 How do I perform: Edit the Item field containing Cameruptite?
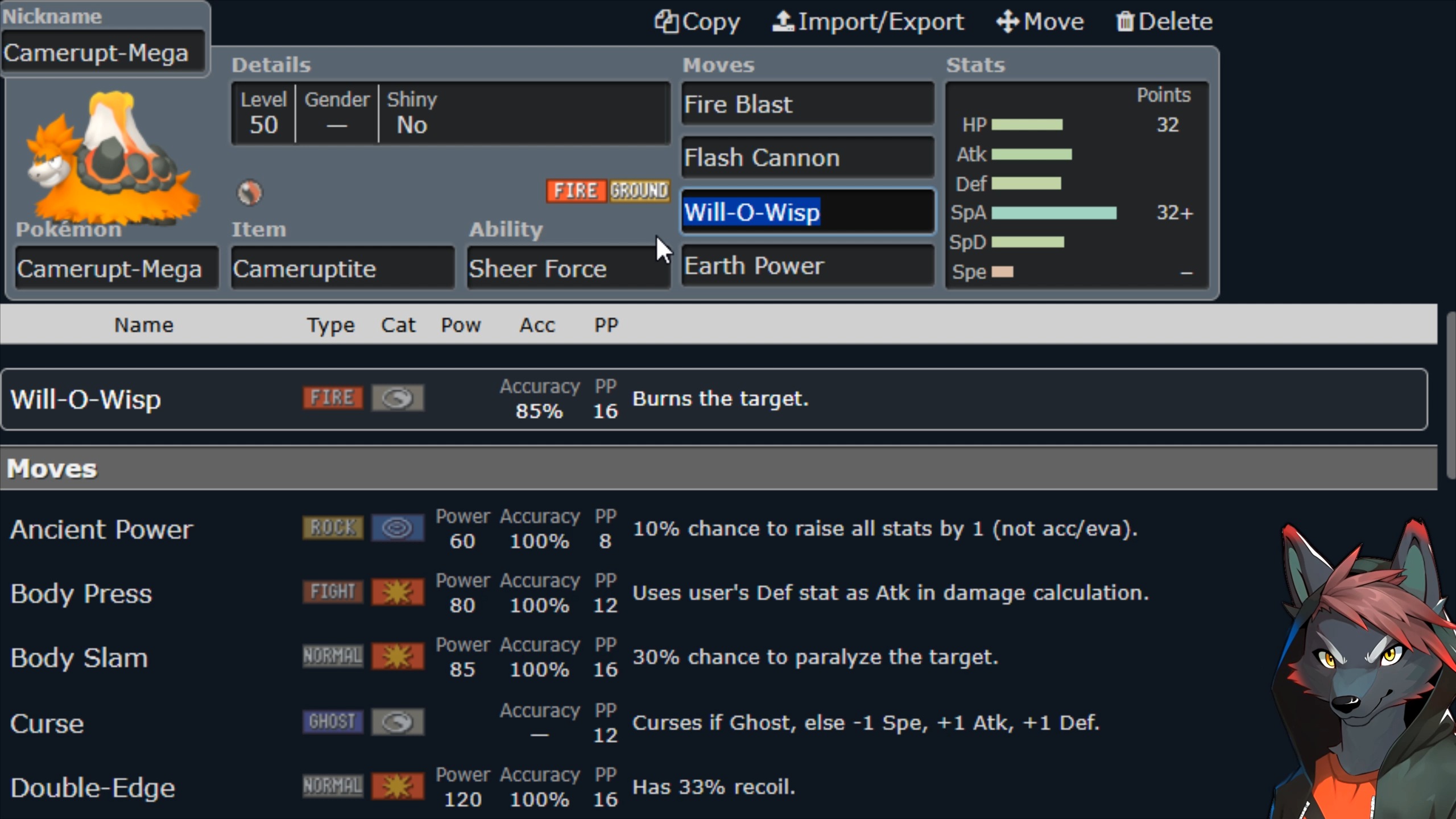(x=342, y=268)
